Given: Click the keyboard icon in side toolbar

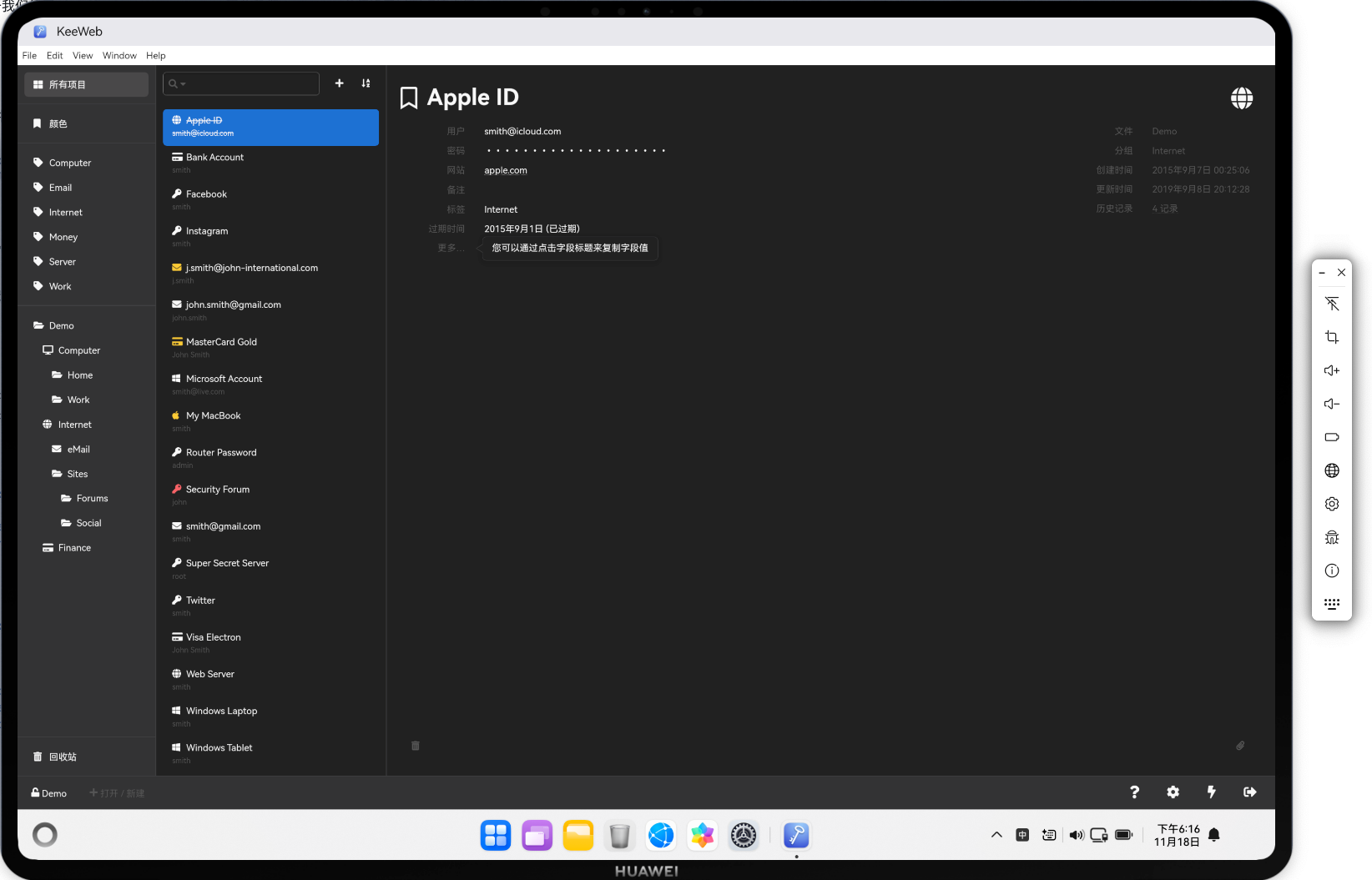Looking at the screenshot, I should tap(1332, 604).
